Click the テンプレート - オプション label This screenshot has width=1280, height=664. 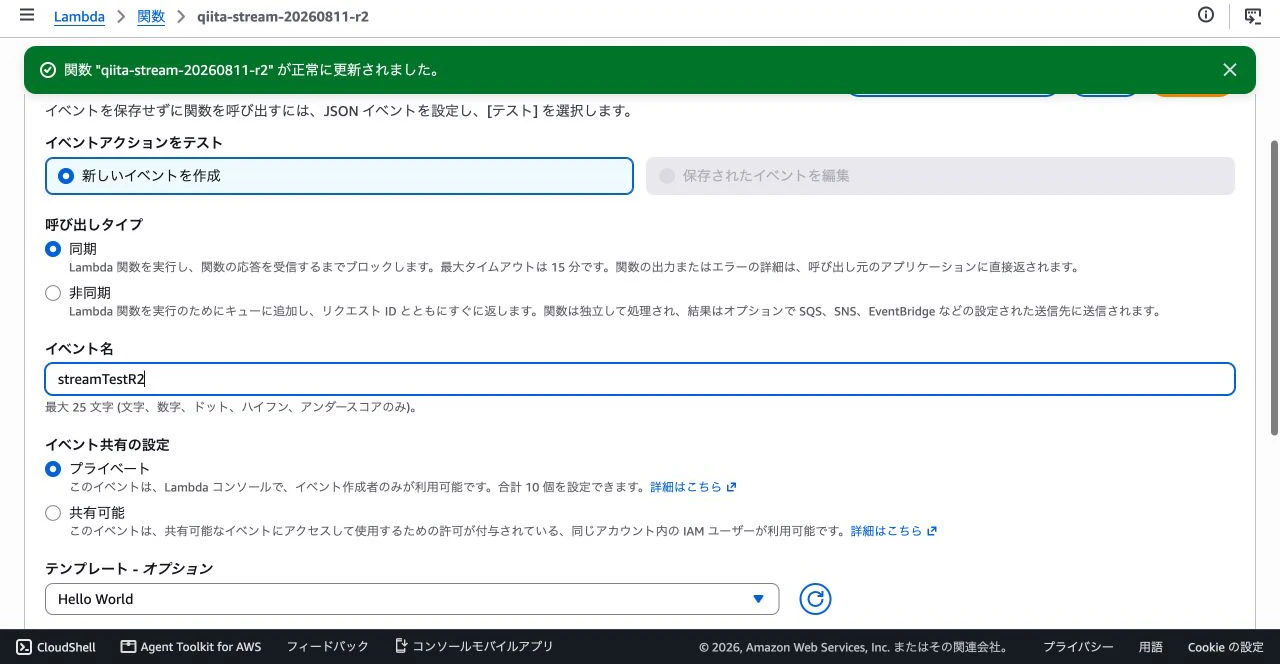(129, 569)
